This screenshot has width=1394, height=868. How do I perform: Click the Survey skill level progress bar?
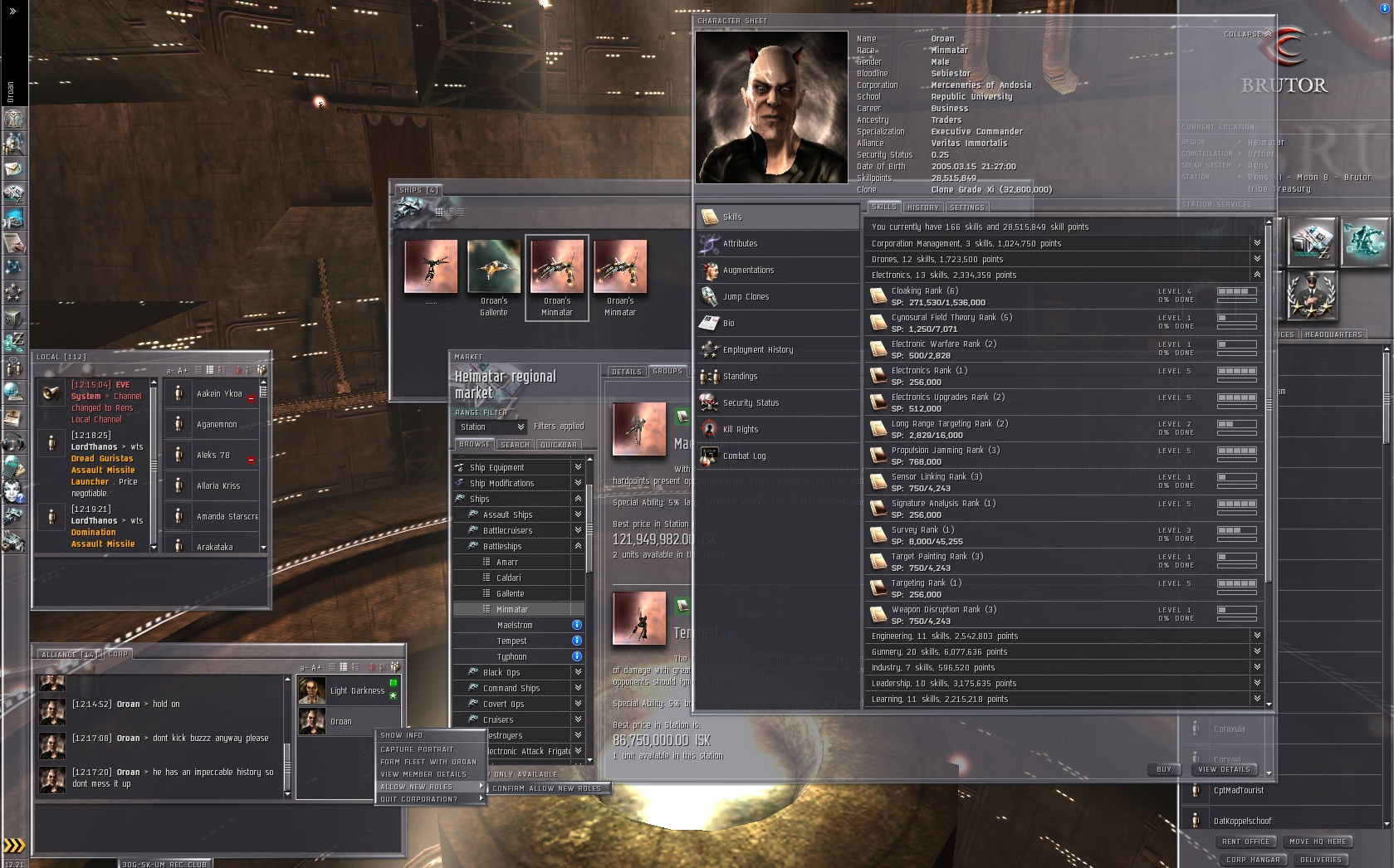1237,530
